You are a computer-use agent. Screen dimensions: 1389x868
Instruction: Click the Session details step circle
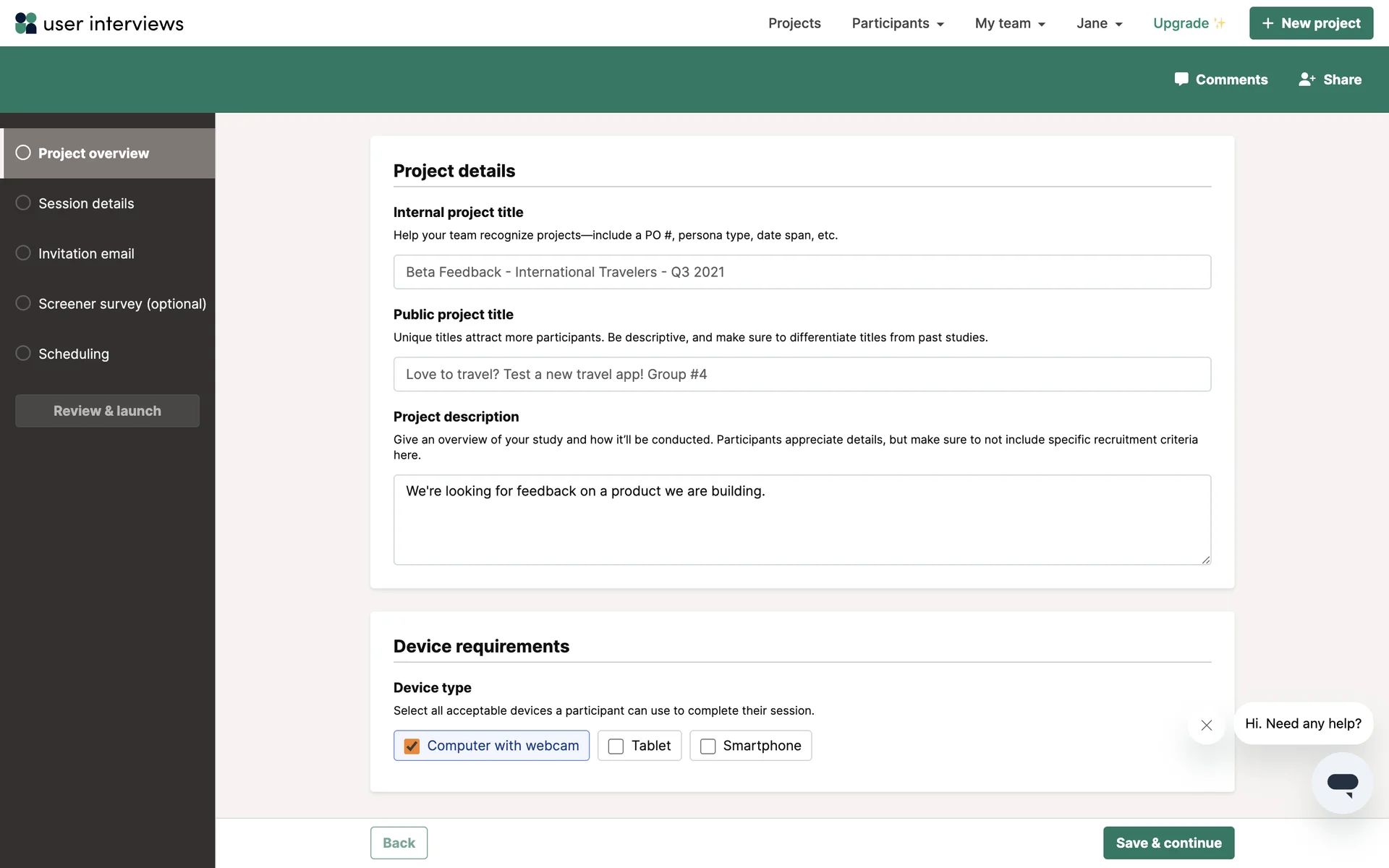23,203
